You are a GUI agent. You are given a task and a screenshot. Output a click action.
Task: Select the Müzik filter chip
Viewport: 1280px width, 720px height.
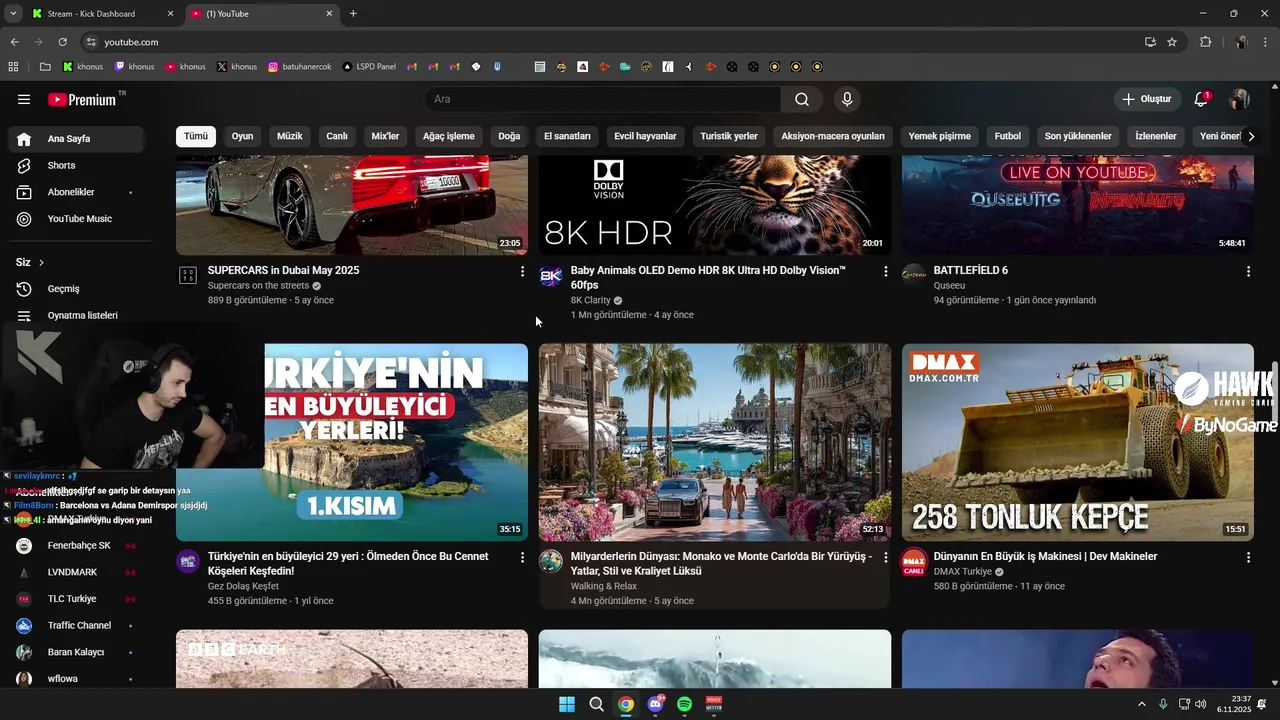click(289, 137)
